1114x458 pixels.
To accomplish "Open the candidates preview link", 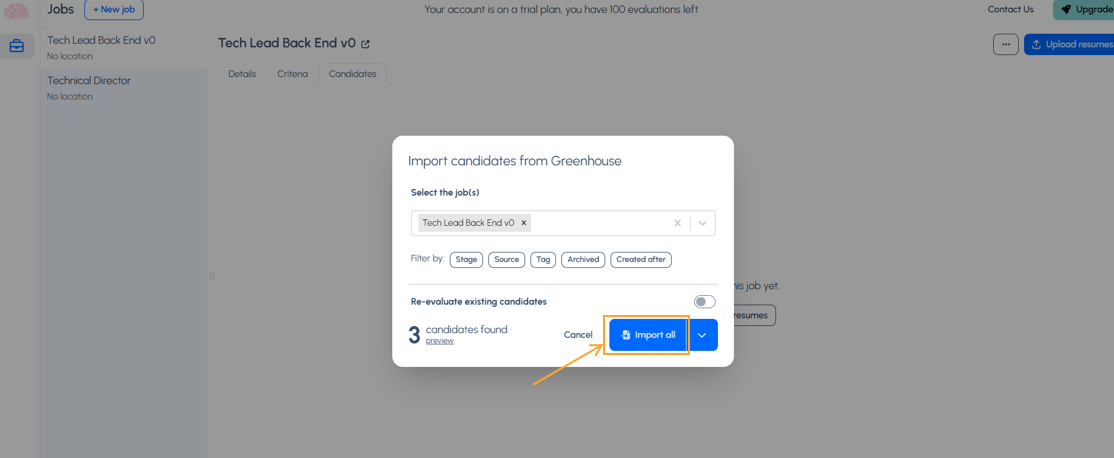I will pyautogui.click(x=439, y=341).
